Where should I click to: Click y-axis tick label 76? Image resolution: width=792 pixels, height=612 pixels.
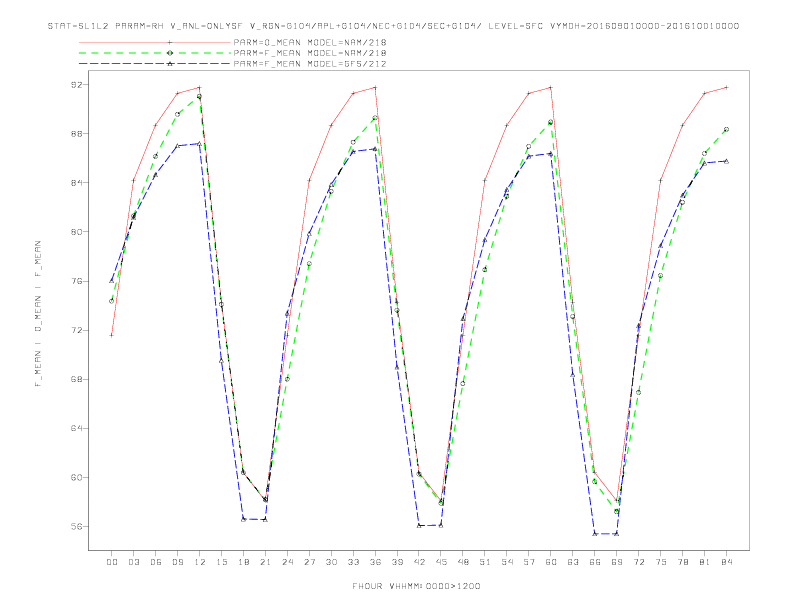click(x=76, y=281)
